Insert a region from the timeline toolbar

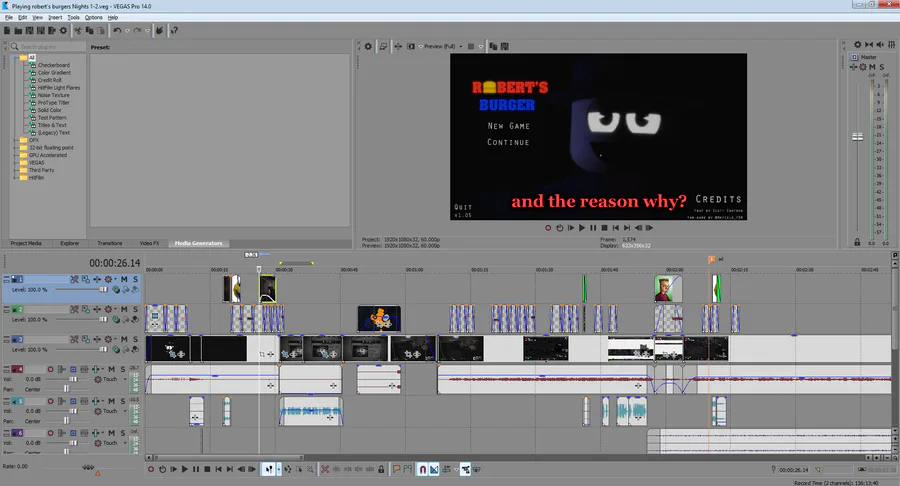click(x=408, y=469)
